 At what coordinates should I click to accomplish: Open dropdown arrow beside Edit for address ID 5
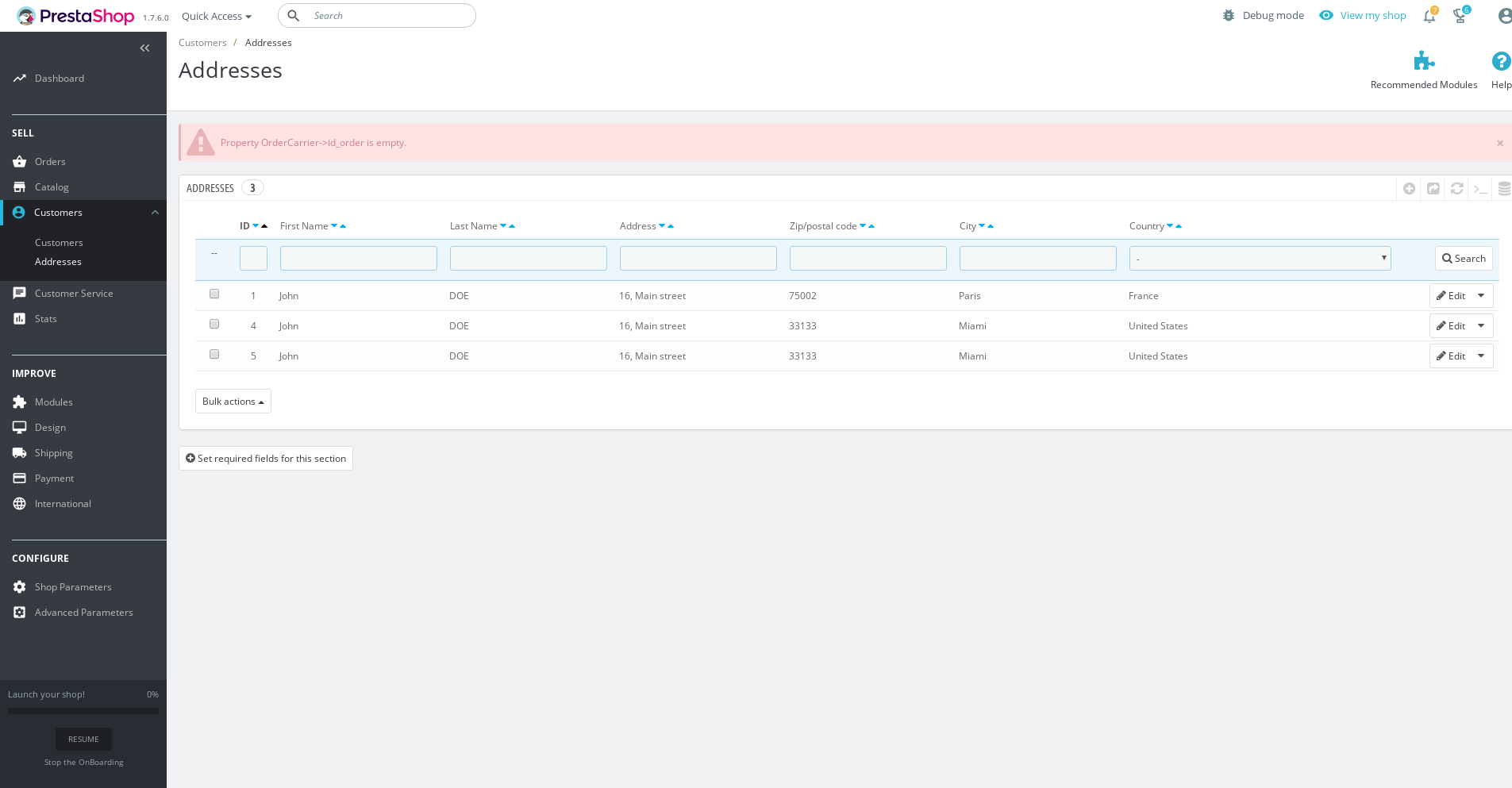pyautogui.click(x=1481, y=356)
